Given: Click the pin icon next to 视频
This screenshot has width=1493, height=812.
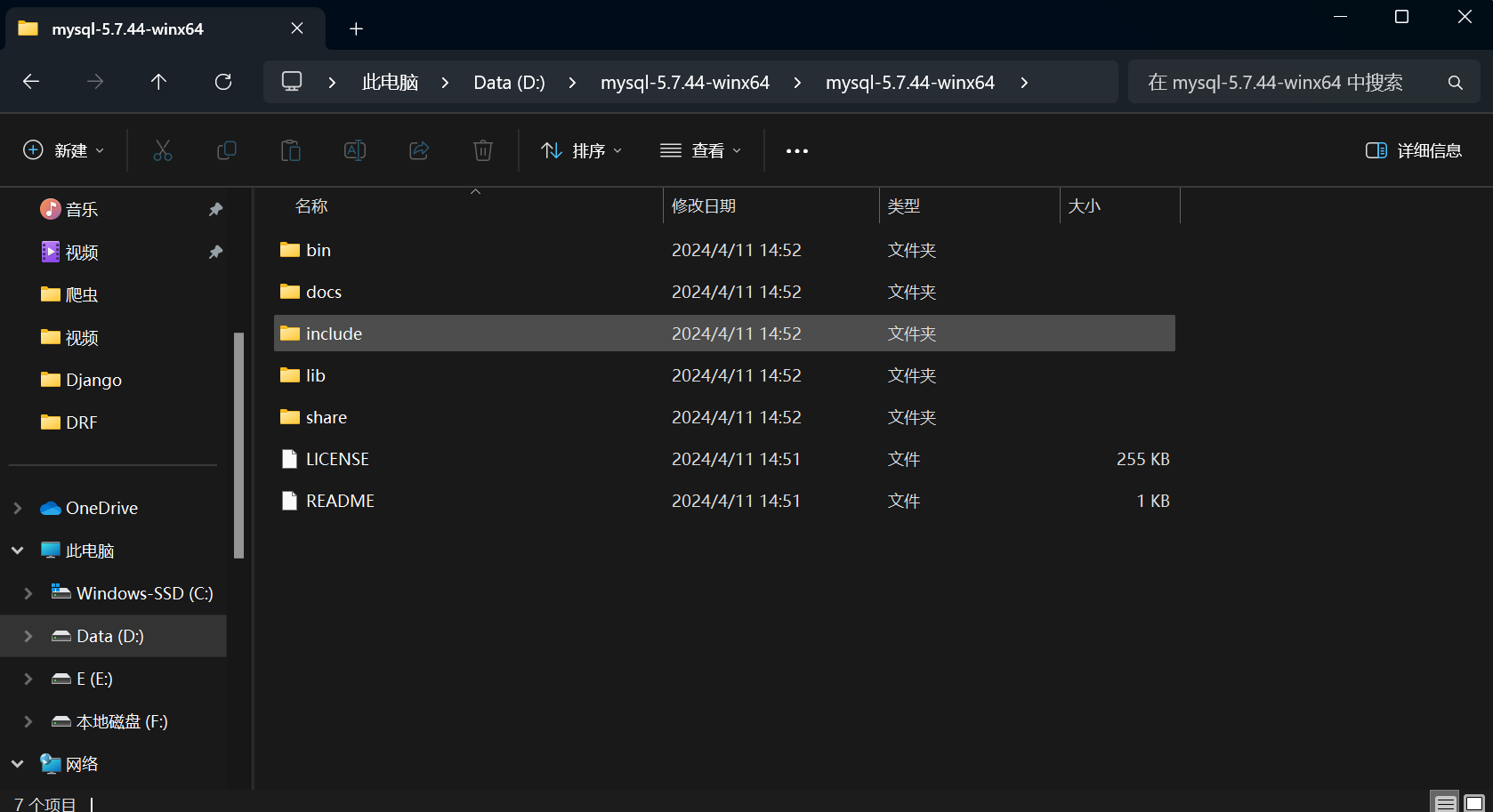Looking at the screenshot, I should pos(215,252).
